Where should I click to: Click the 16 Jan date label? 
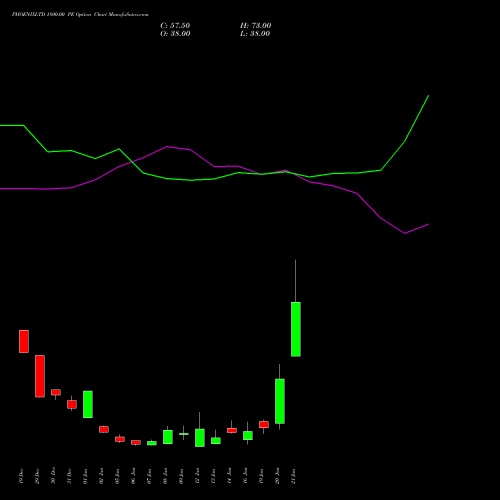coord(245,476)
